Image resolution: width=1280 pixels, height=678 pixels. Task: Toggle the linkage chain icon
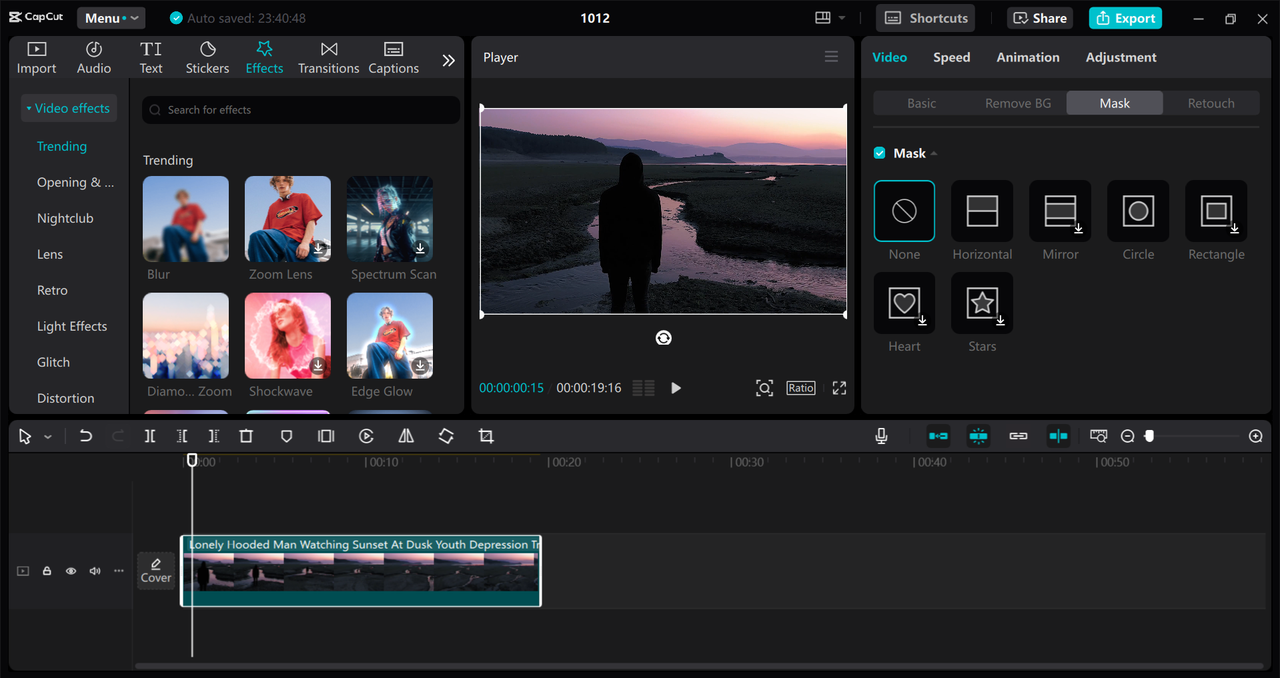click(x=1018, y=436)
